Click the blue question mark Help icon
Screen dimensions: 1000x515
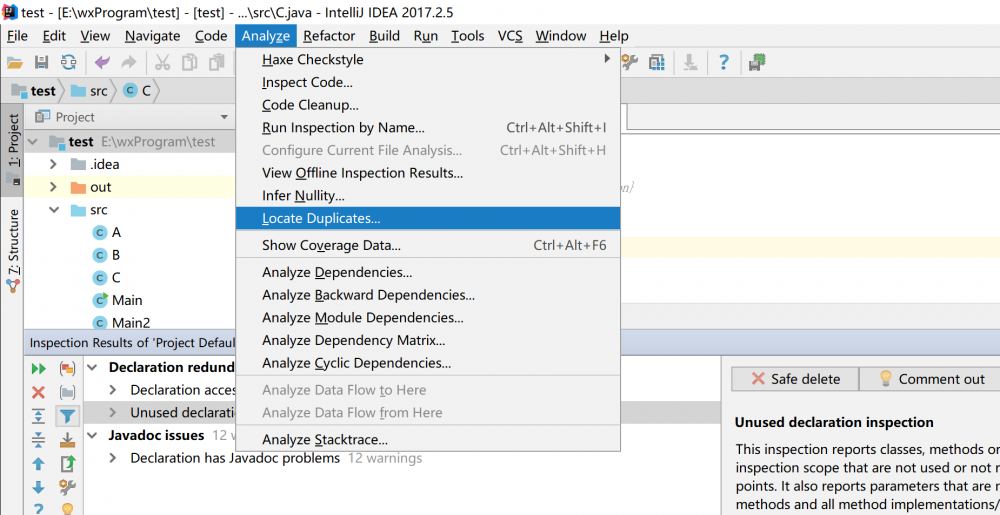pyautogui.click(x=723, y=62)
